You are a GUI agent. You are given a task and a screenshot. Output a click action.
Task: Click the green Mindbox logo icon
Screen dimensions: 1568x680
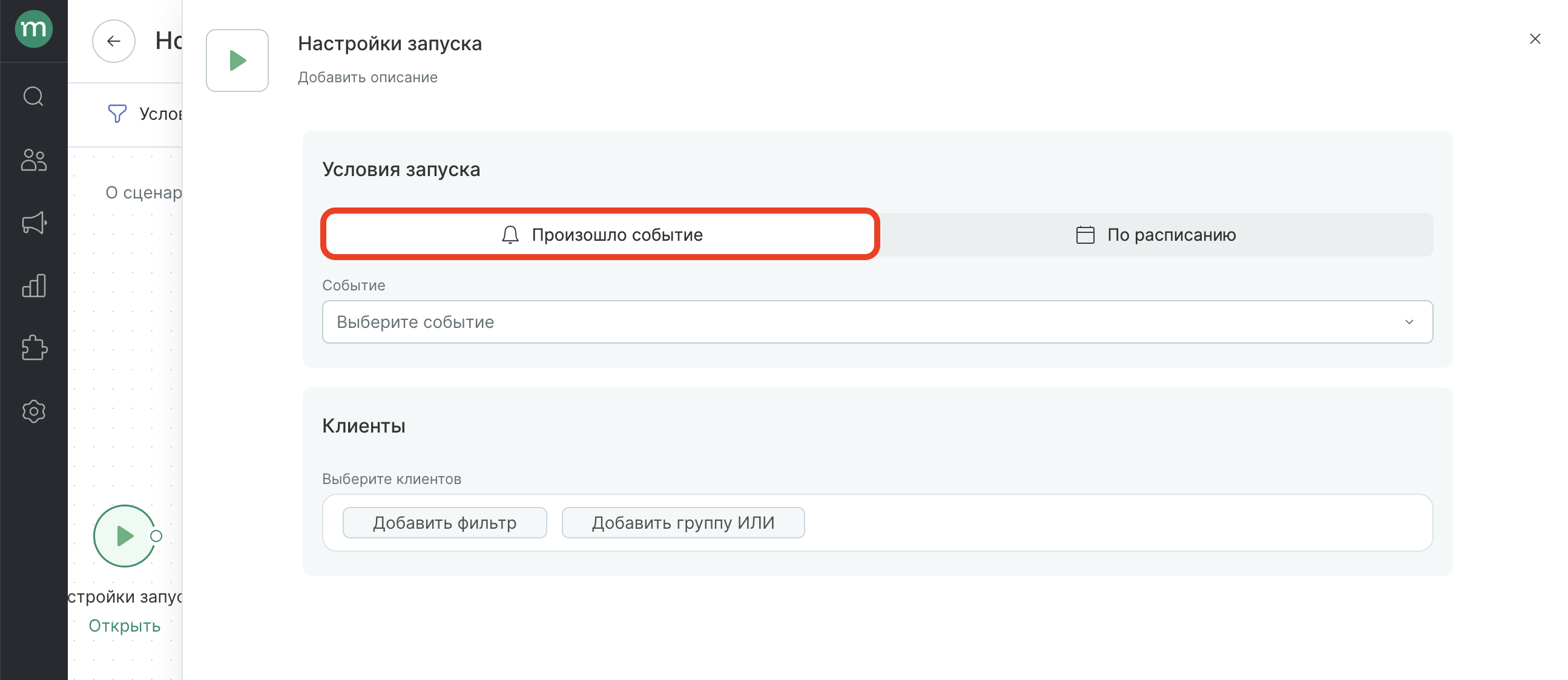tap(33, 28)
